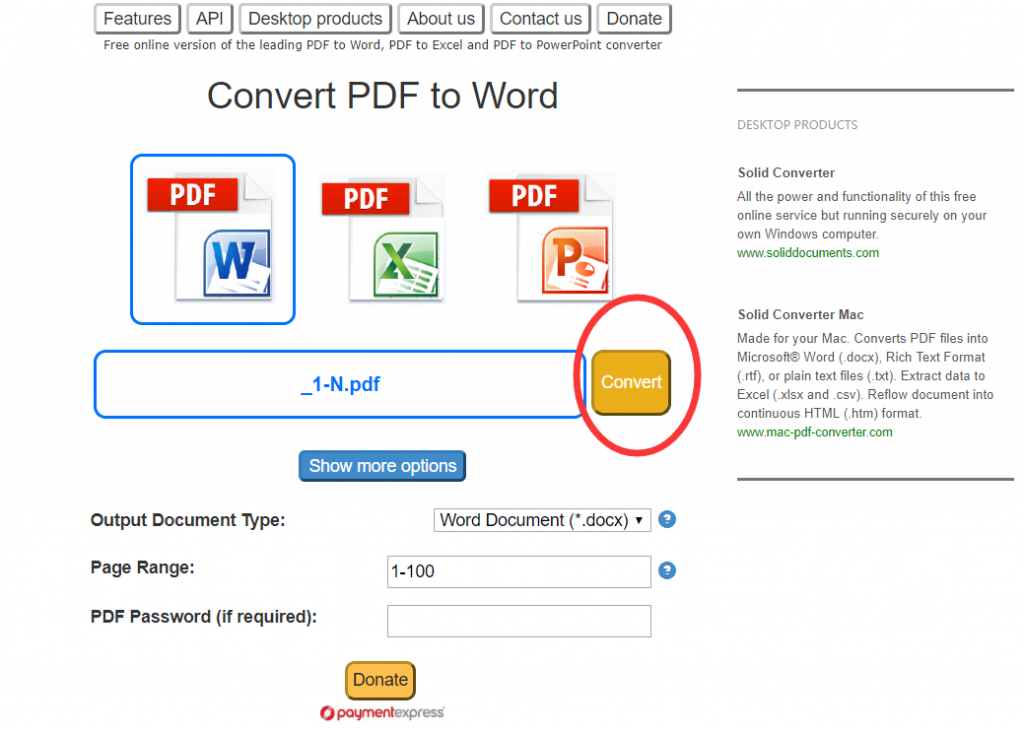
Task: Open the Output Document Type dropdown
Action: pyautogui.click(x=542, y=520)
